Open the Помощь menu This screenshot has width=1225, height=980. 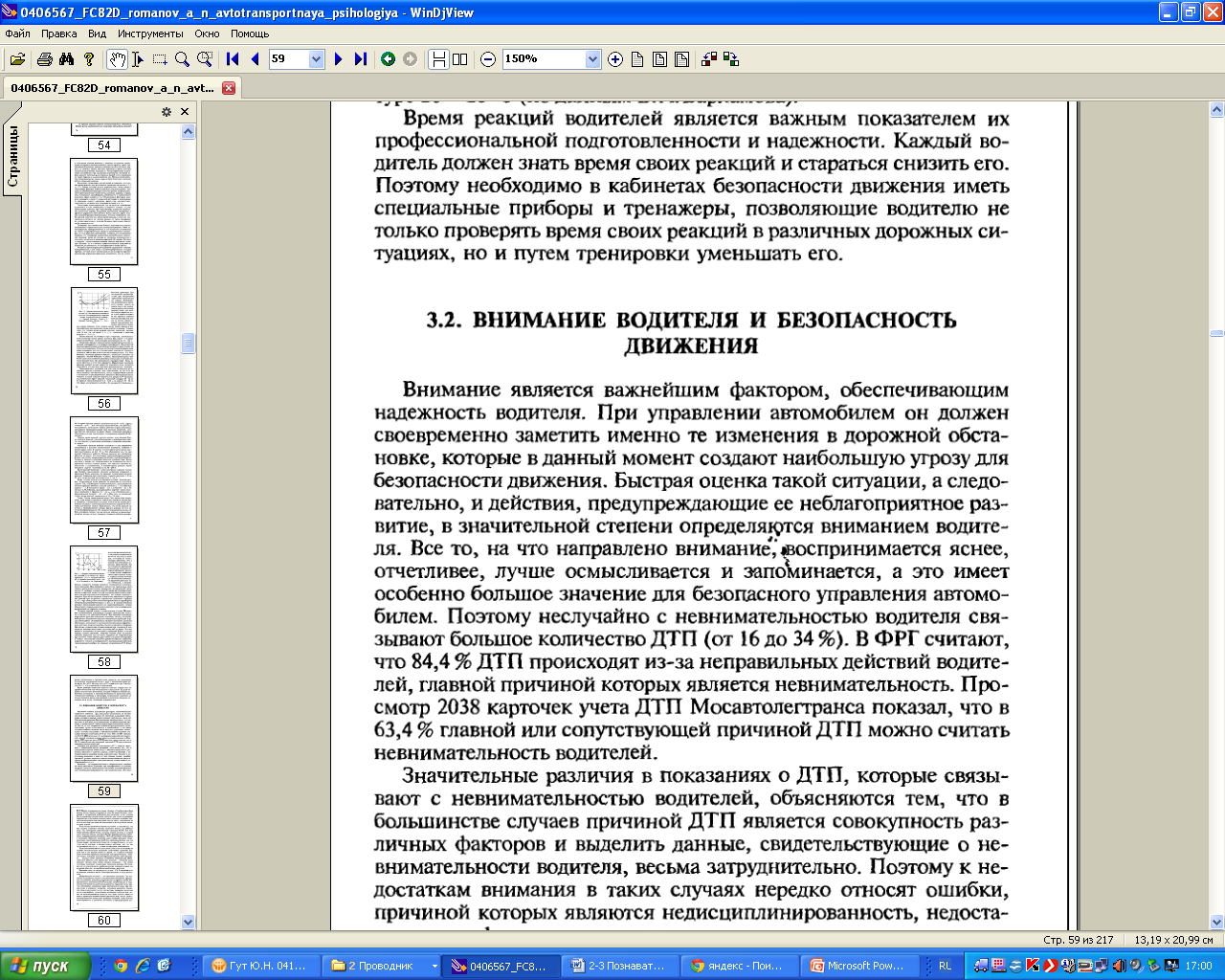coord(250,33)
